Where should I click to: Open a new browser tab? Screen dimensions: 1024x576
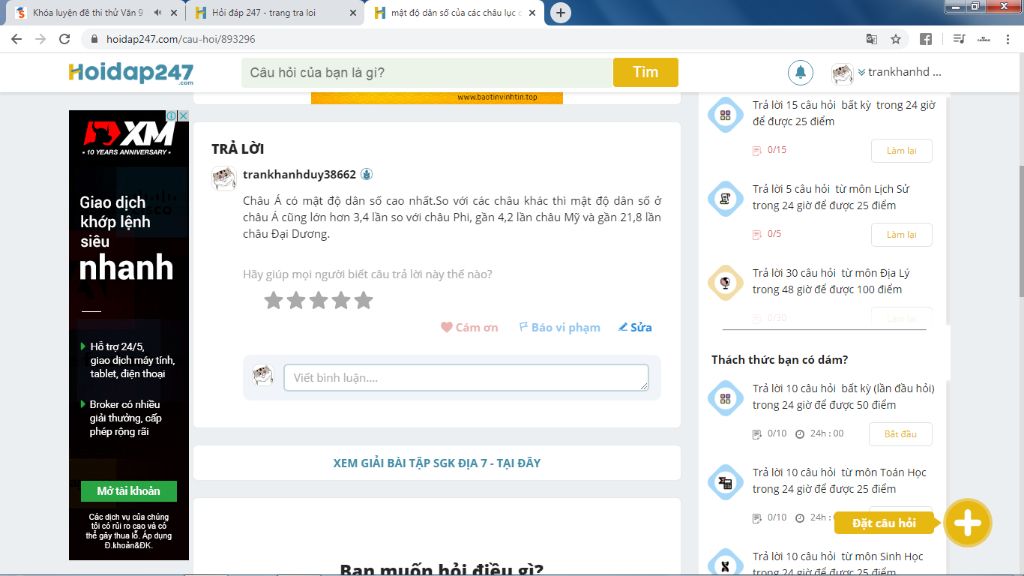coord(560,12)
